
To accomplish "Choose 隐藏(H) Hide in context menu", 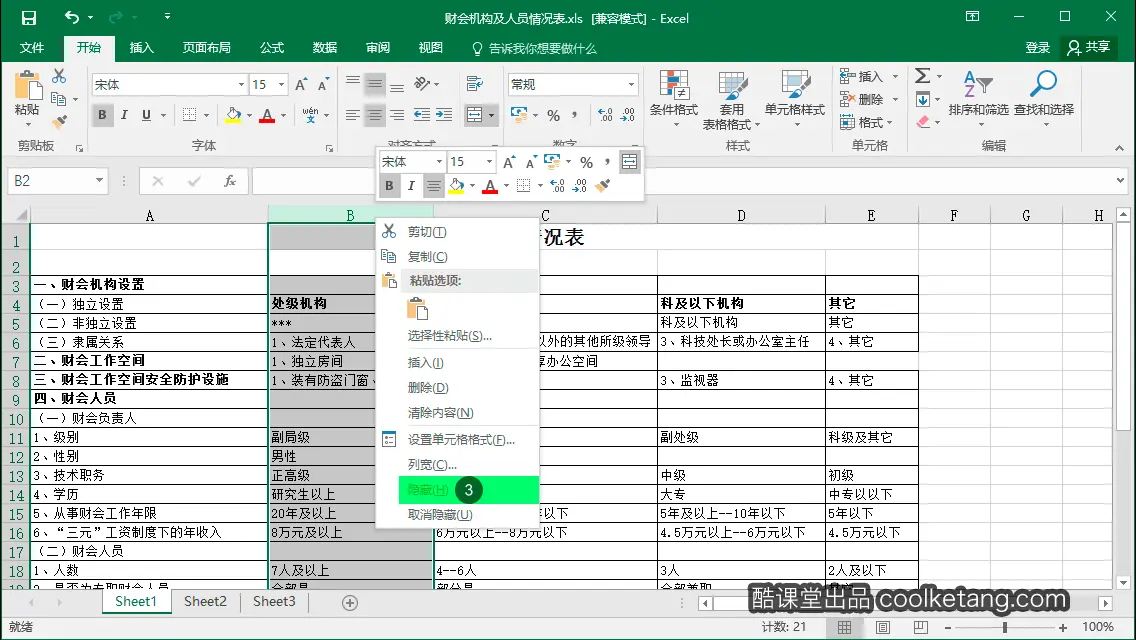I will click(468, 490).
